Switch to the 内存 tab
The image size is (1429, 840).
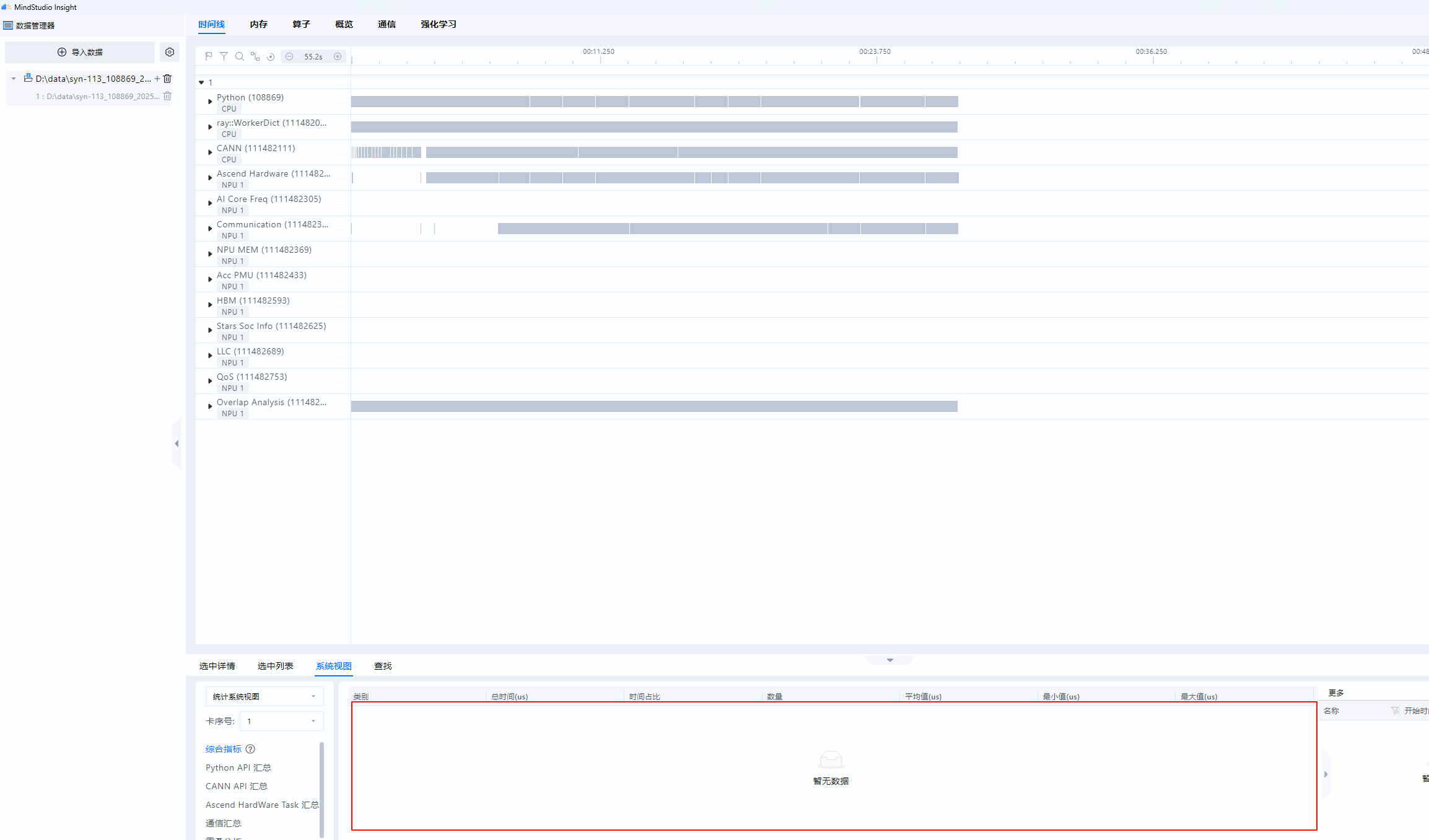coord(259,24)
